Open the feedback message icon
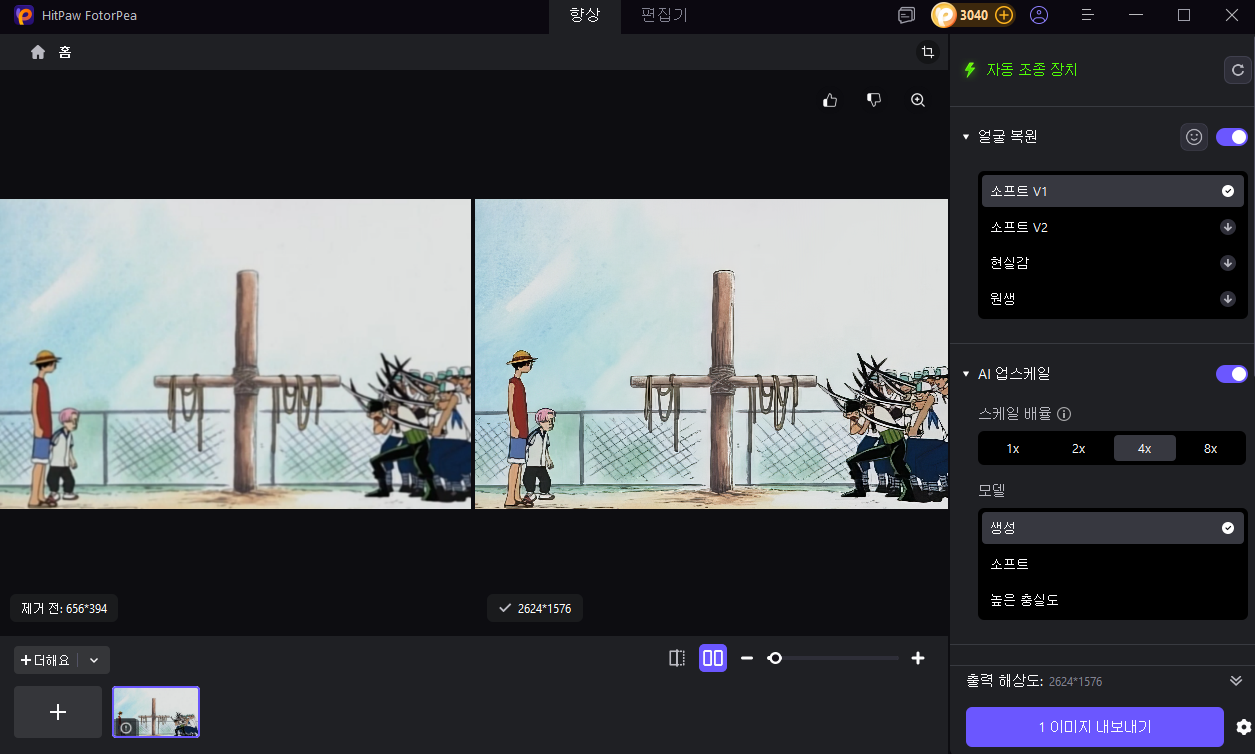Image resolution: width=1255 pixels, height=754 pixels. (x=906, y=15)
